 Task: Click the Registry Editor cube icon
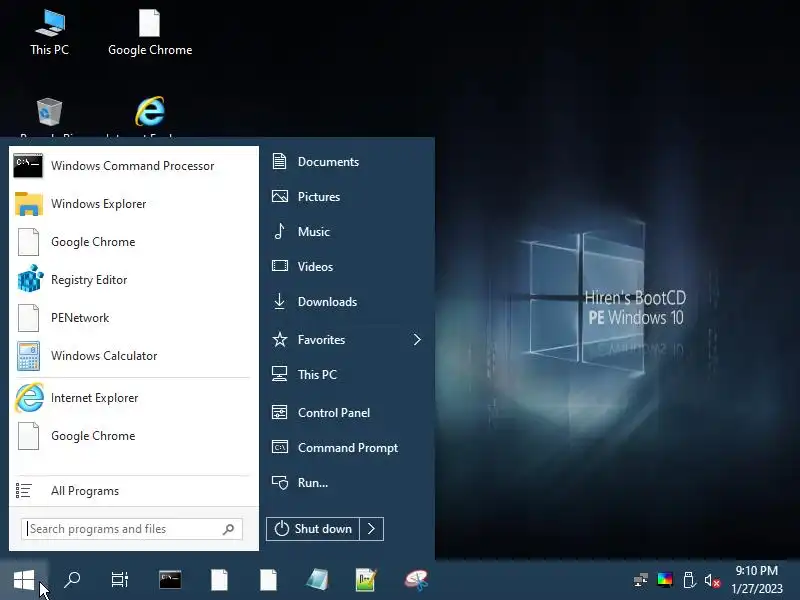pyautogui.click(x=29, y=279)
